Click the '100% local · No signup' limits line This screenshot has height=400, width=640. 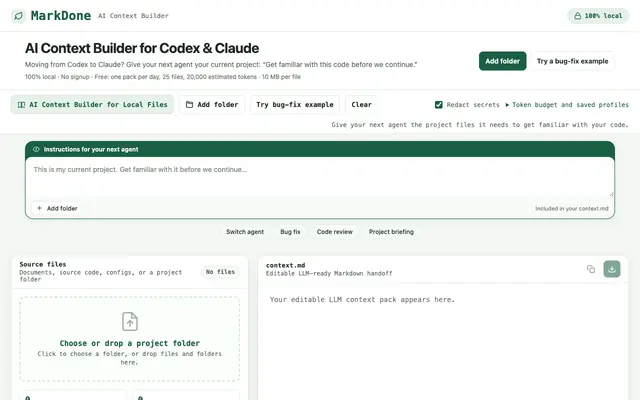(x=162, y=77)
